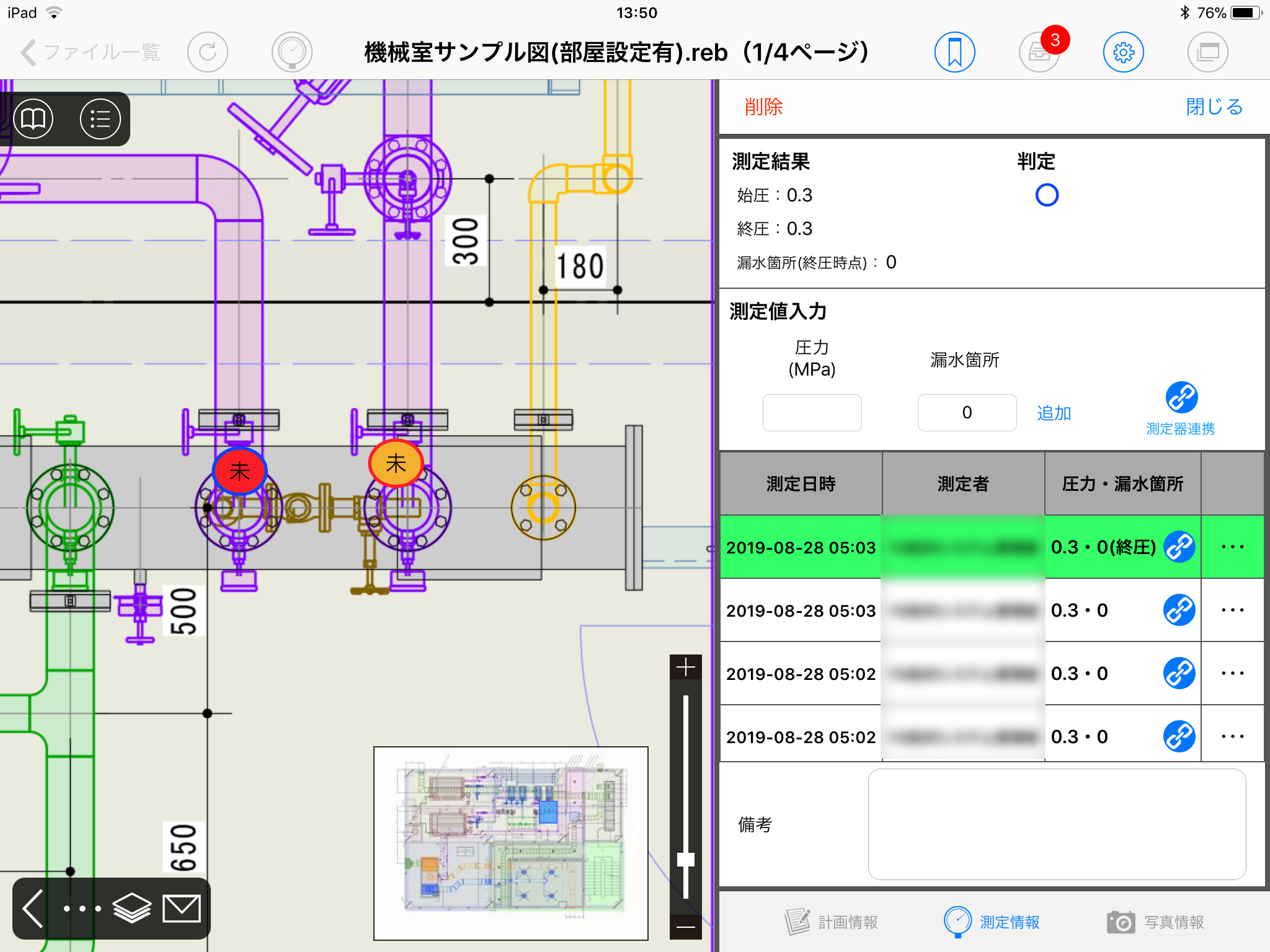The width and height of the screenshot is (1270, 952).
Task: Switch to 計画情報 tab
Action: [x=832, y=922]
